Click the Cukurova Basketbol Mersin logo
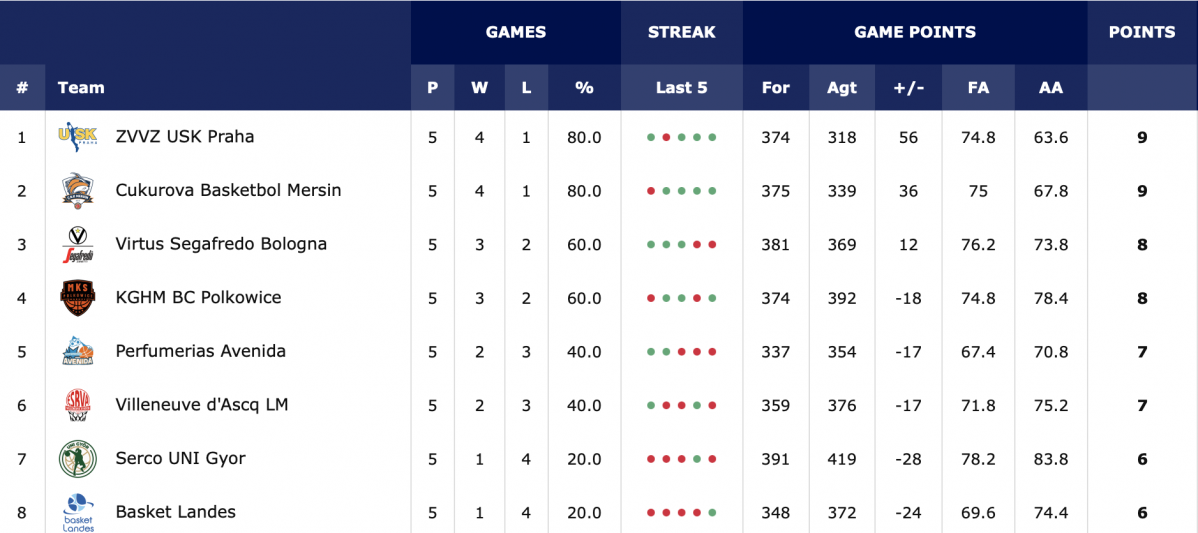 pyautogui.click(x=77, y=190)
